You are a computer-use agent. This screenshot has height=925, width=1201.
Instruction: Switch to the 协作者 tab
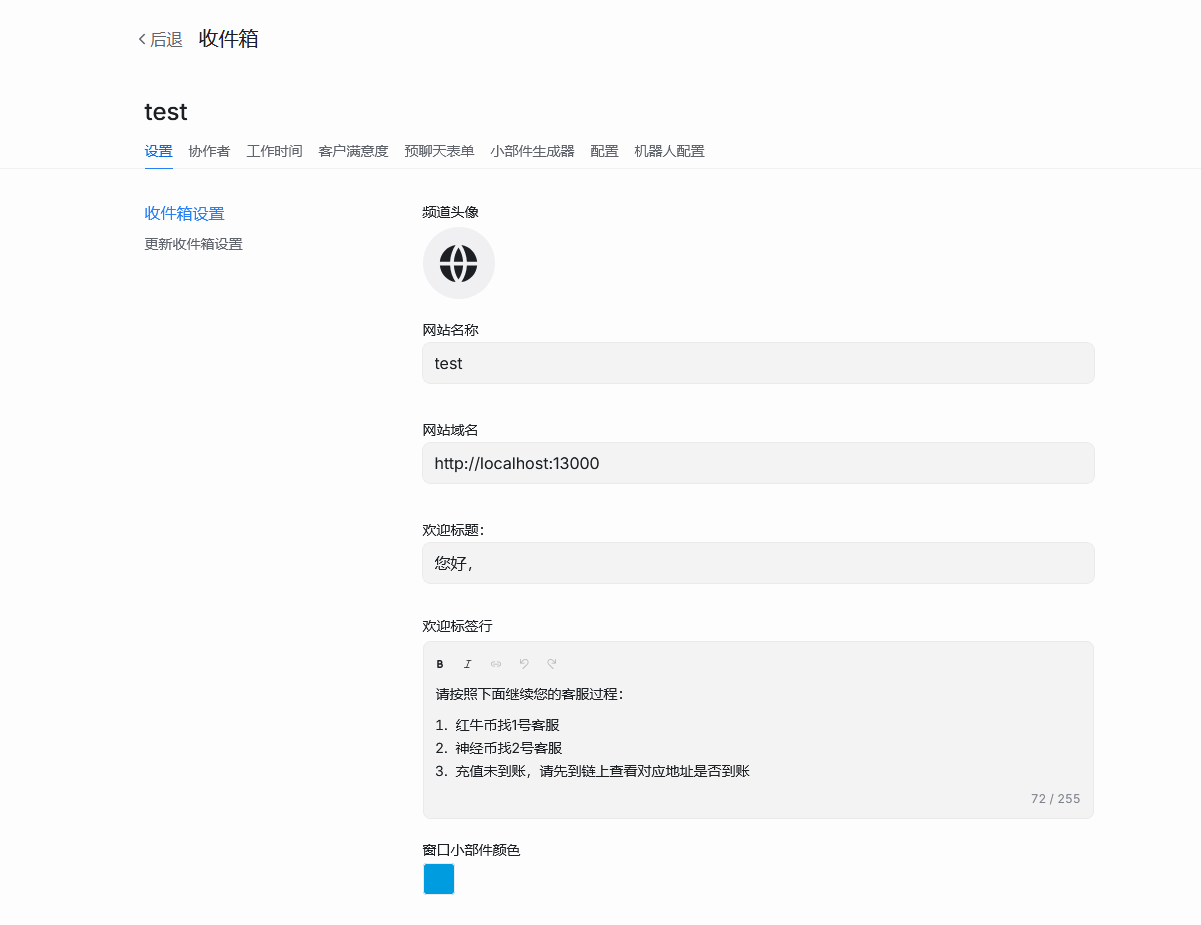click(x=209, y=151)
